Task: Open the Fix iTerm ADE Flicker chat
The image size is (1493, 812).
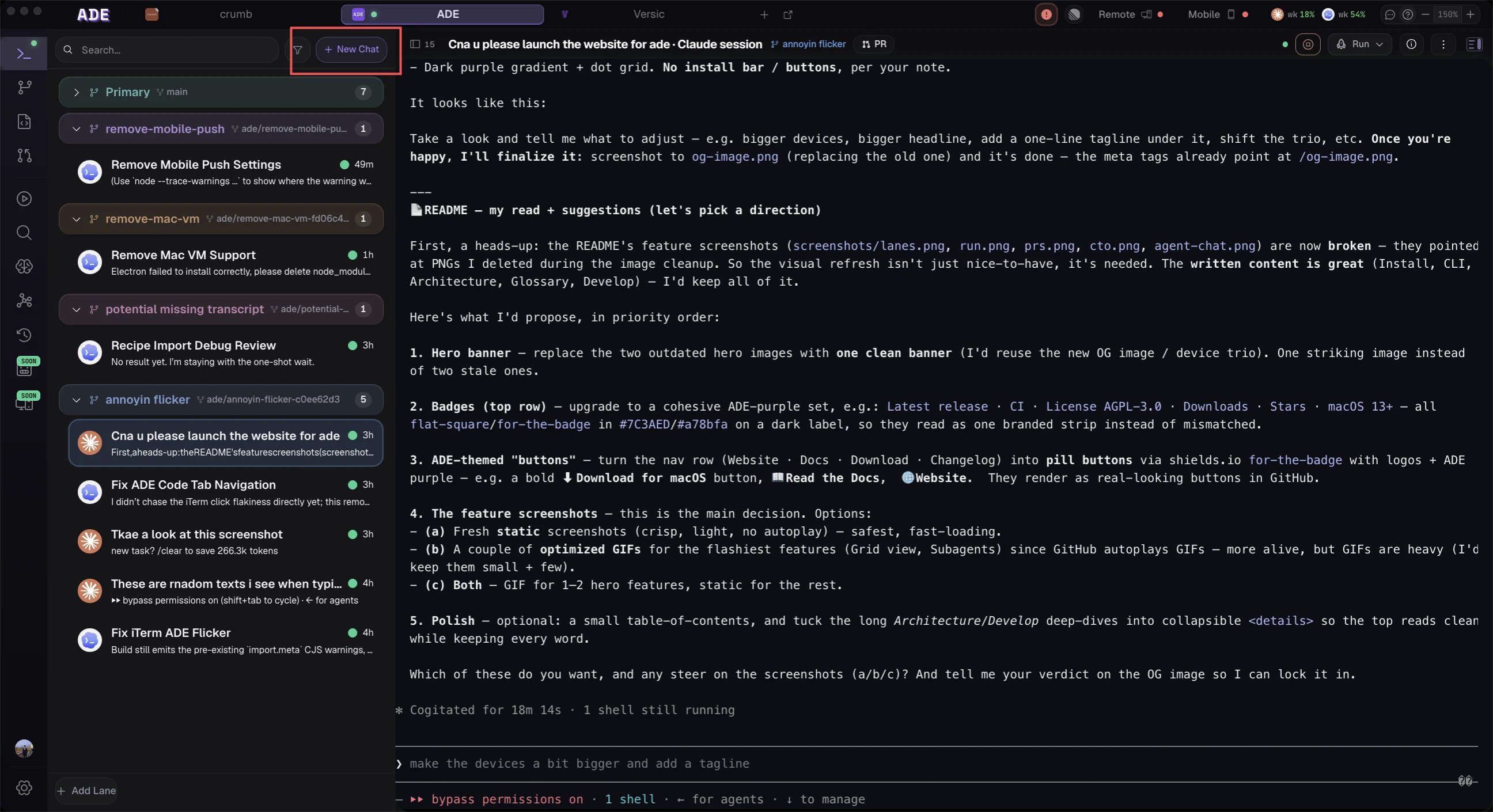Action: 225,640
